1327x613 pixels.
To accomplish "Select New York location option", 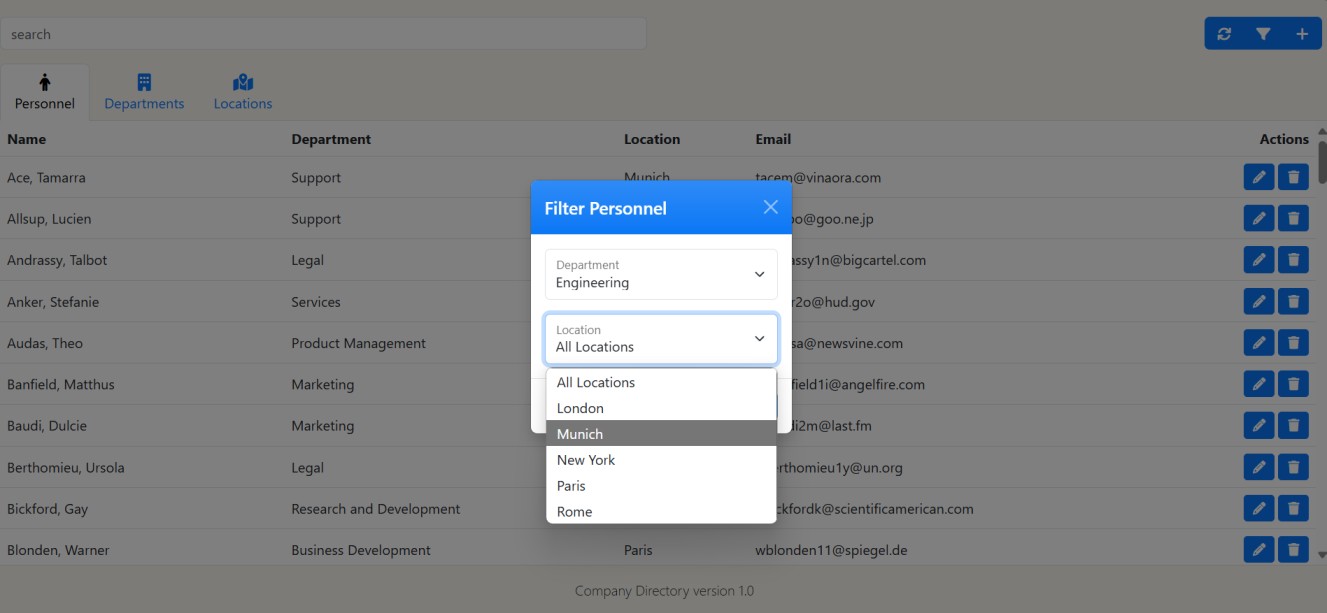I will click(661, 460).
